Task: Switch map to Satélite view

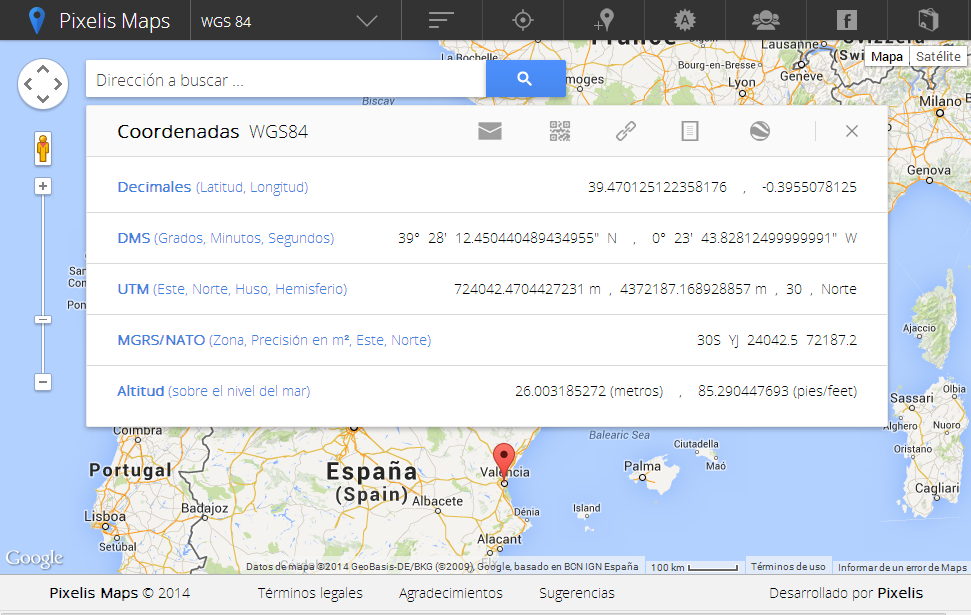Action: [938, 57]
